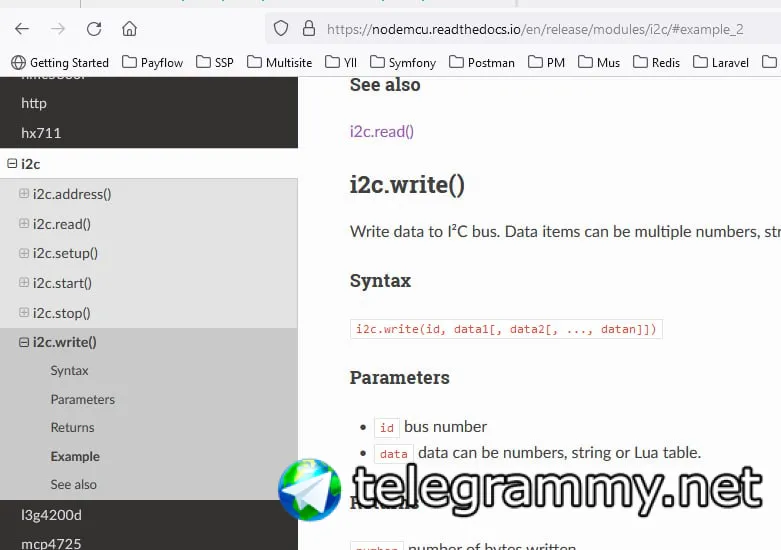Open the Multisite bookmark folder
Screen dimensions: 781x550
click(279, 63)
